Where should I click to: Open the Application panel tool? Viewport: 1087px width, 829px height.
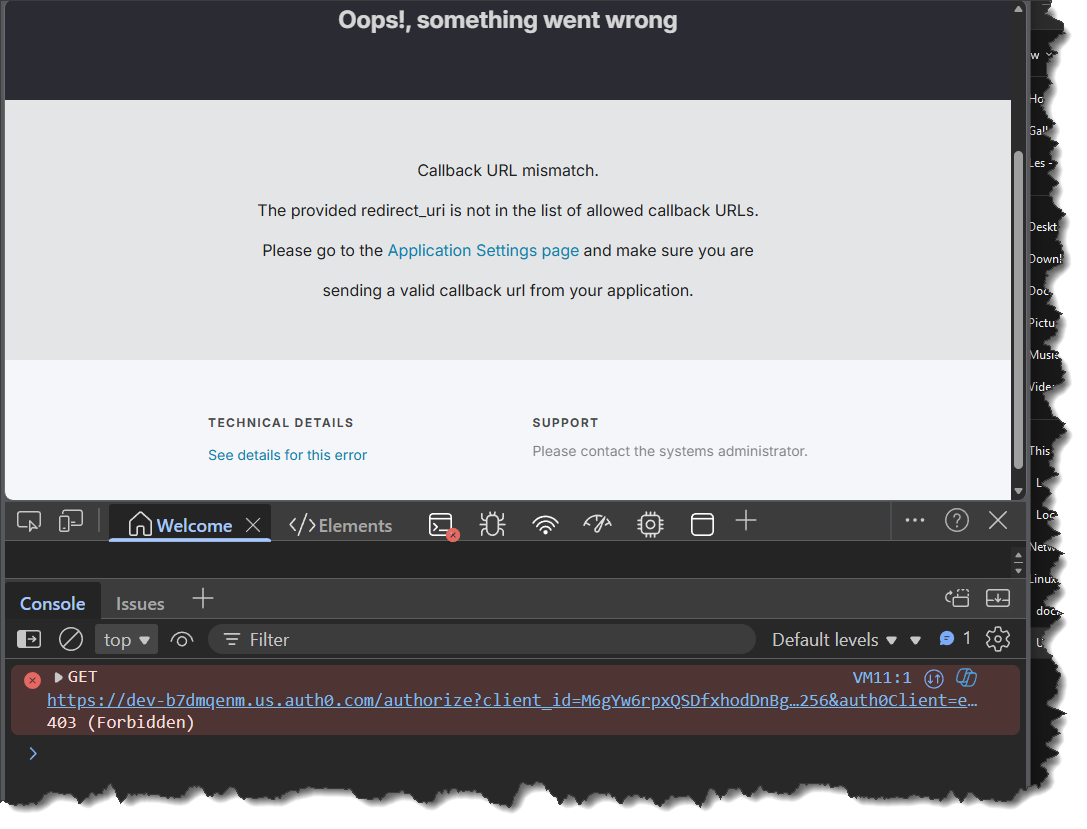click(701, 523)
